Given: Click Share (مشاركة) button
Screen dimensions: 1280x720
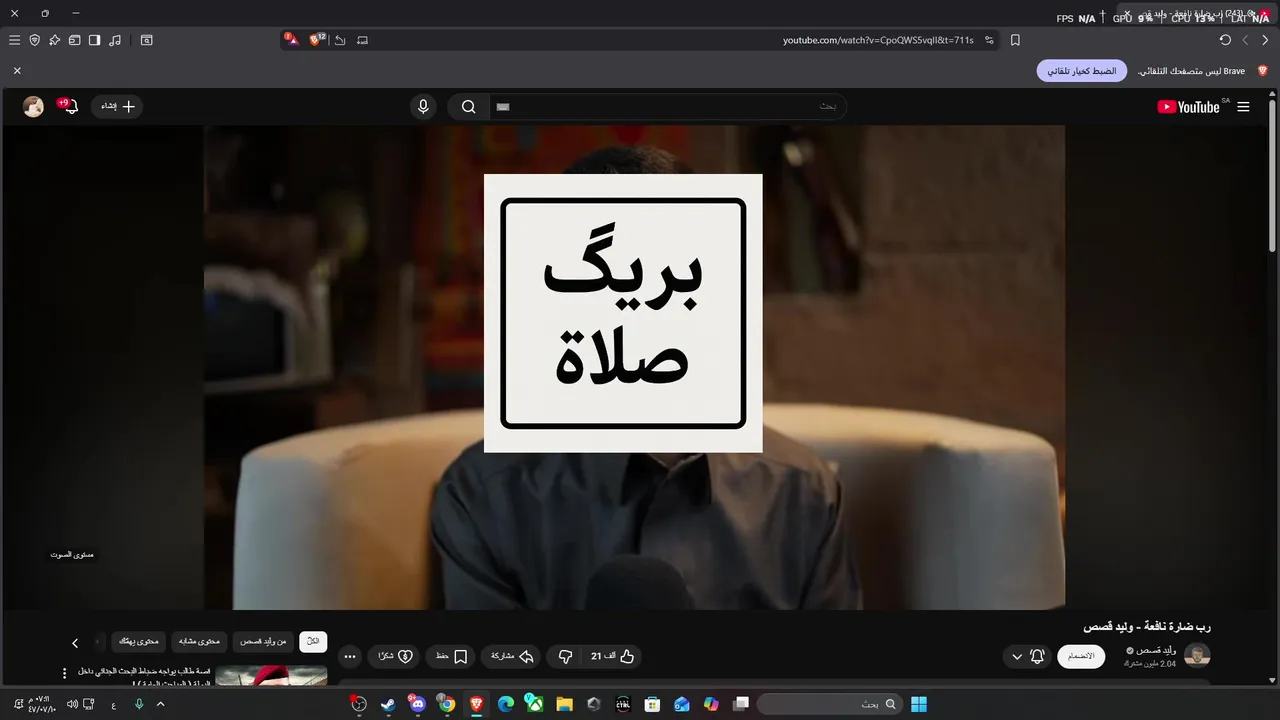Looking at the screenshot, I should pyautogui.click(x=512, y=657).
